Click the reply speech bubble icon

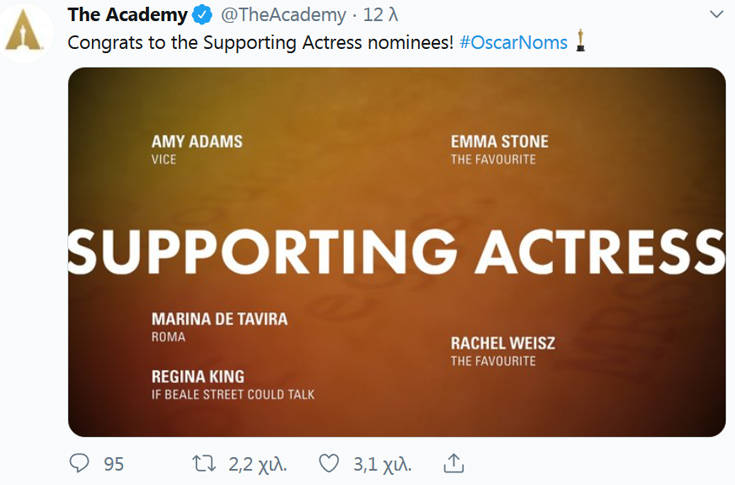point(79,463)
